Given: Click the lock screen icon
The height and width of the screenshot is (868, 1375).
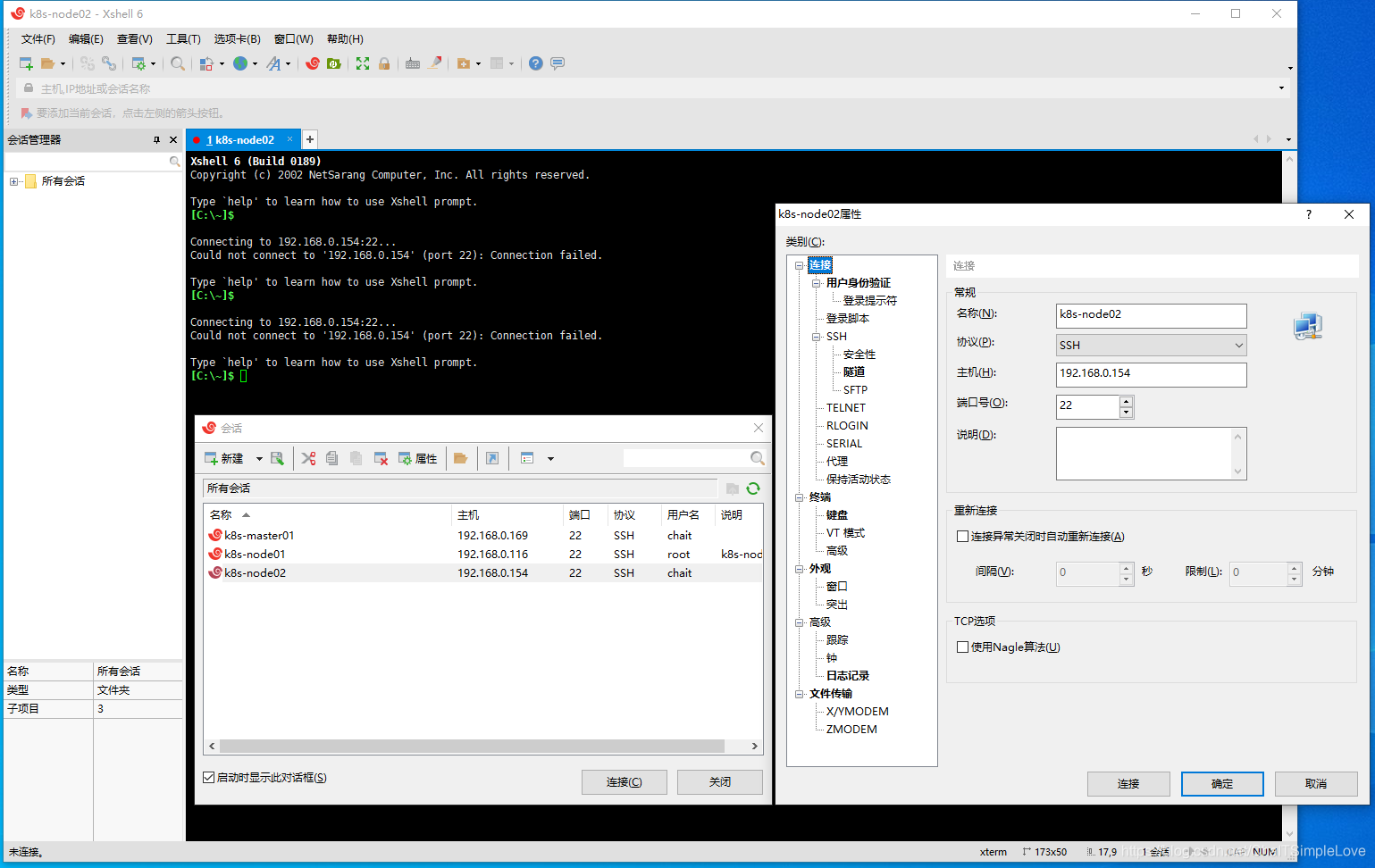Looking at the screenshot, I should click(384, 63).
